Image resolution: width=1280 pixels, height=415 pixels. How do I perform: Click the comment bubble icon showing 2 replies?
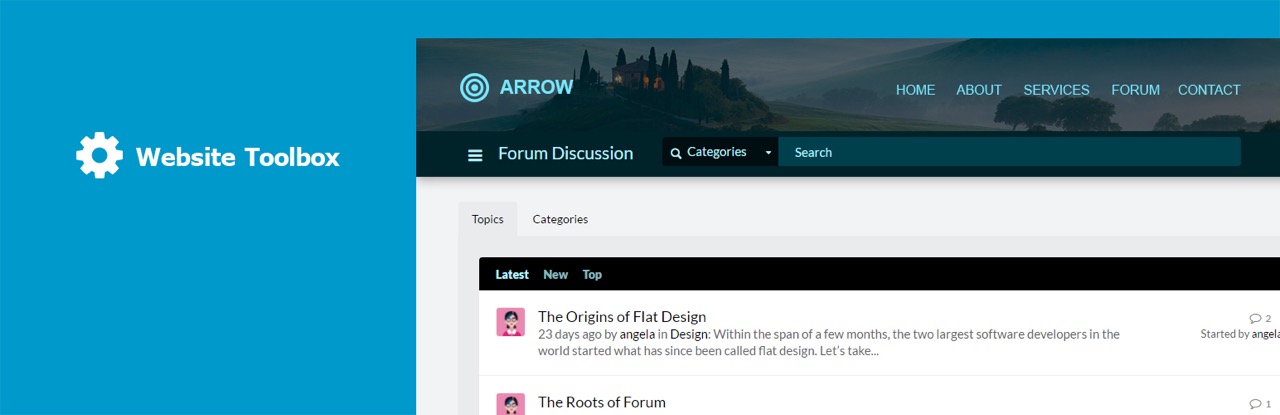(x=1256, y=318)
